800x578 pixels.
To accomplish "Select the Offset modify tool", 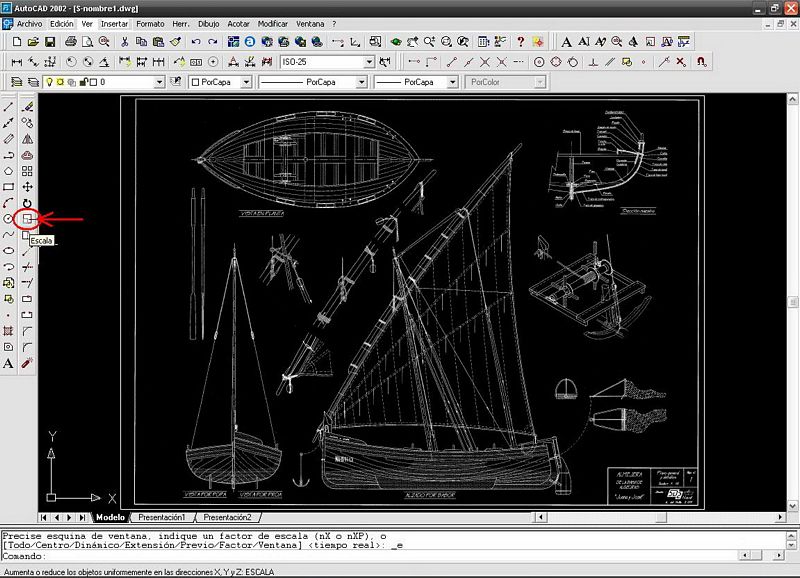I will 27,155.
